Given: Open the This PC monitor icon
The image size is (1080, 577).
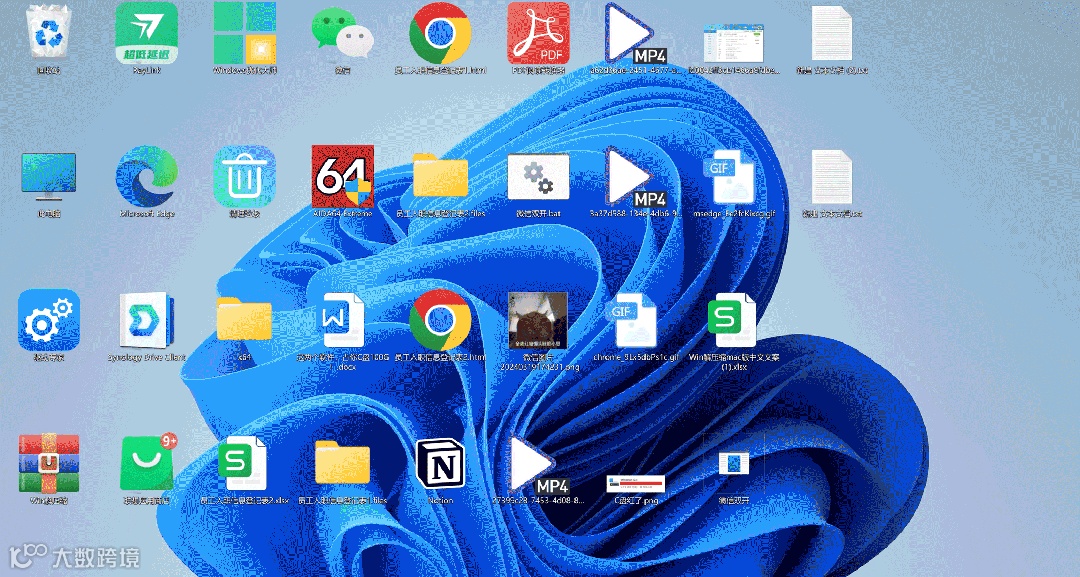Looking at the screenshot, I should click(48, 177).
